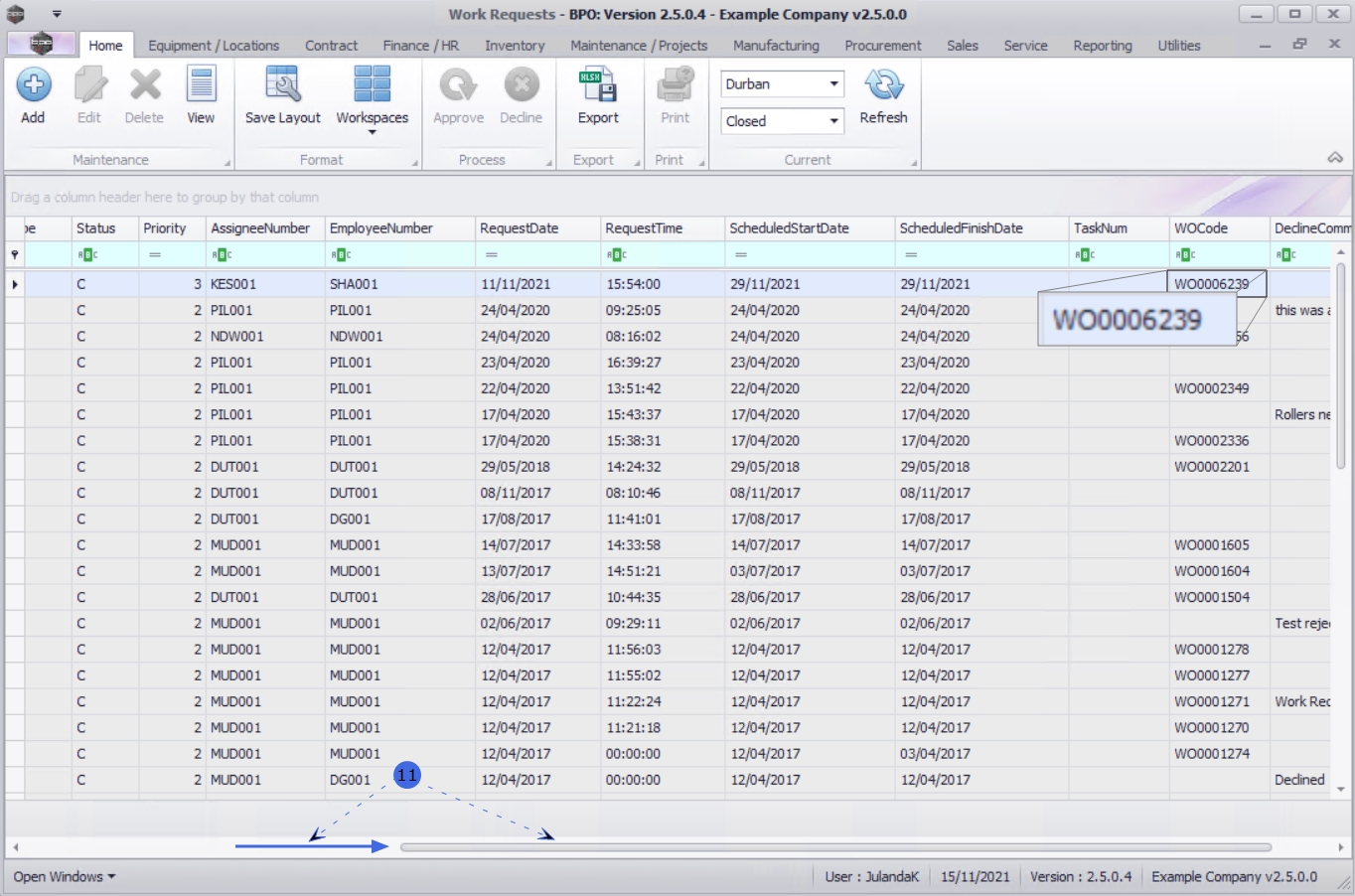Click the horizontal scrollbar thumb
Image resolution: width=1355 pixels, height=896 pixels.
(834, 847)
